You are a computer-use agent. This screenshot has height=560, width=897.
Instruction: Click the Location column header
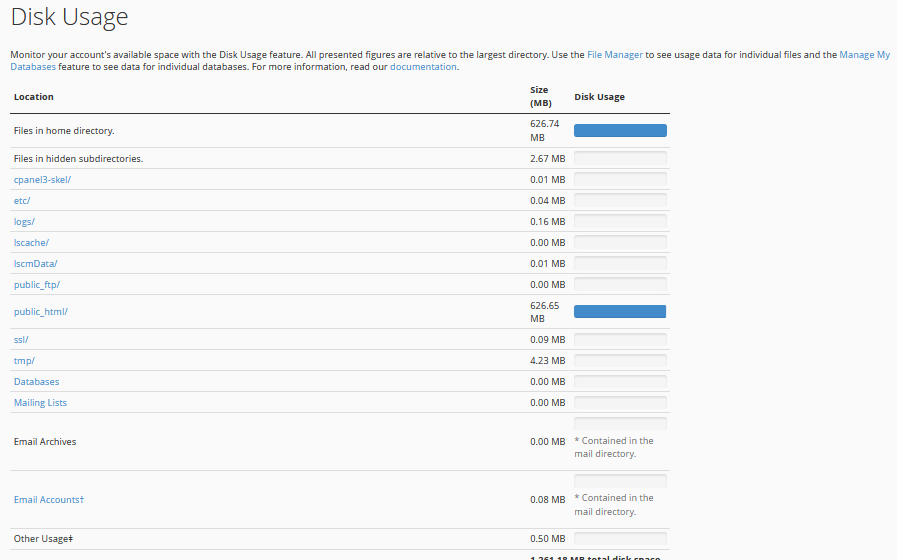pos(34,97)
